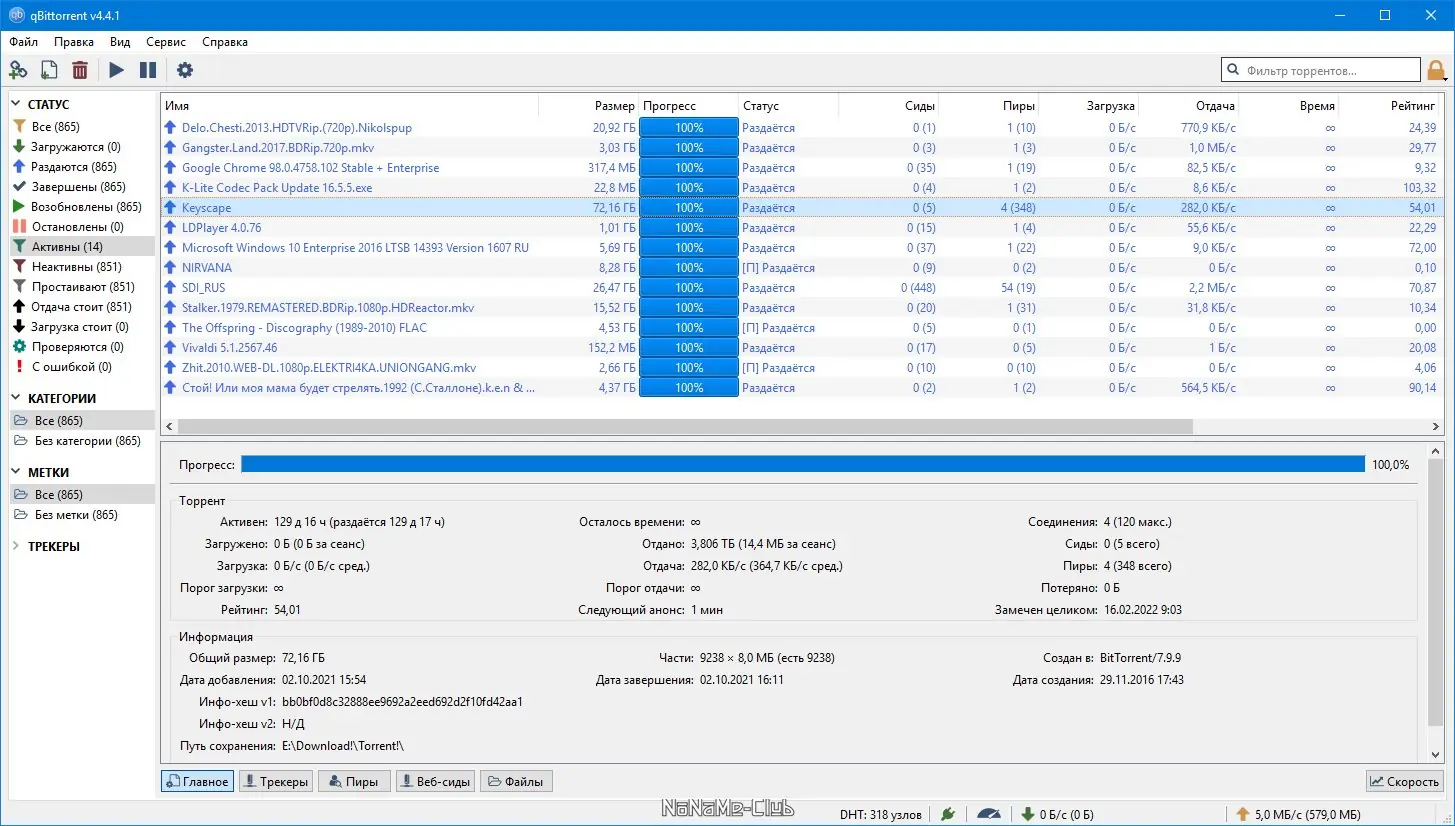This screenshot has height=826, width=1455.
Task: Open the Add torrent file icon
Action: (48, 70)
